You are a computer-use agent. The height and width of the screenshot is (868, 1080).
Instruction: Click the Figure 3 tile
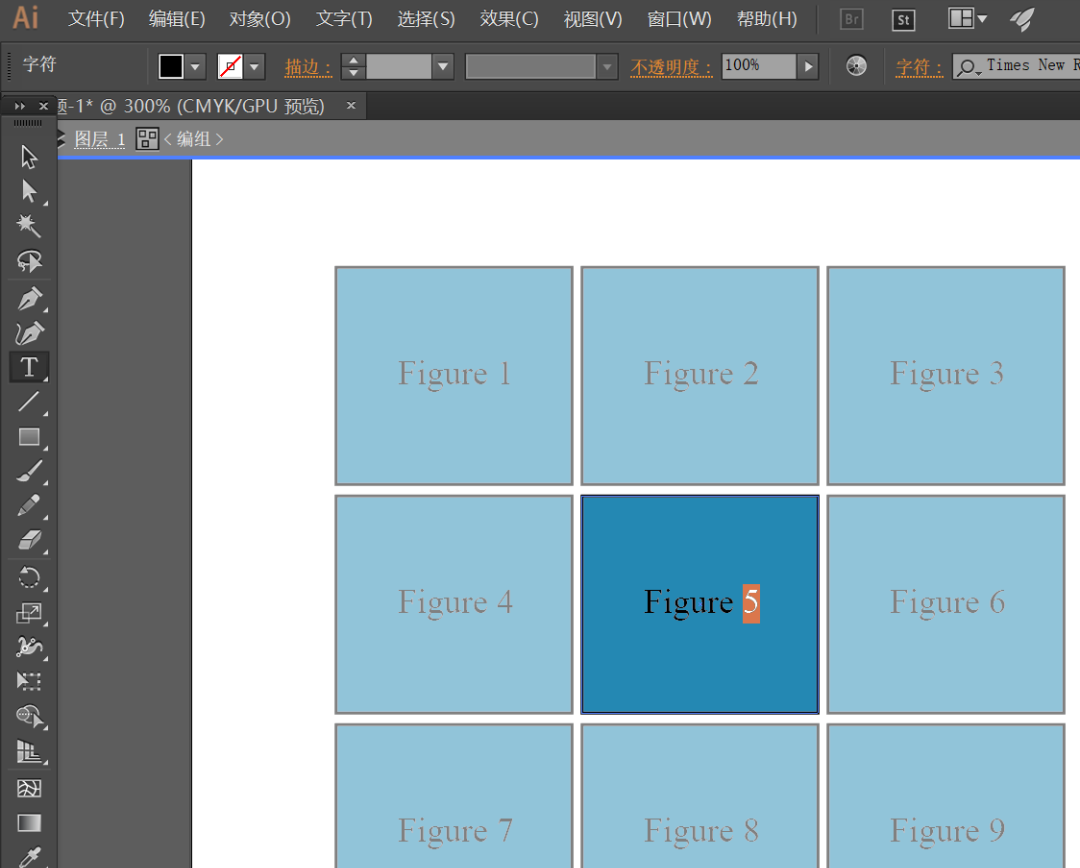[x=946, y=375]
